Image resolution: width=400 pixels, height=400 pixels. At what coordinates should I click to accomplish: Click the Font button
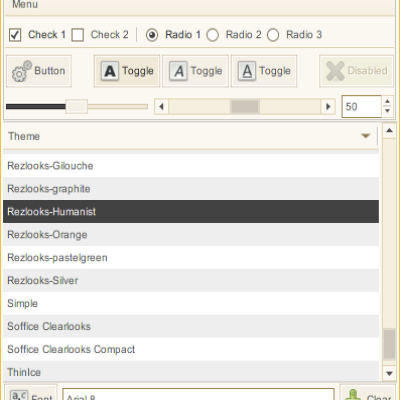point(31,393)
